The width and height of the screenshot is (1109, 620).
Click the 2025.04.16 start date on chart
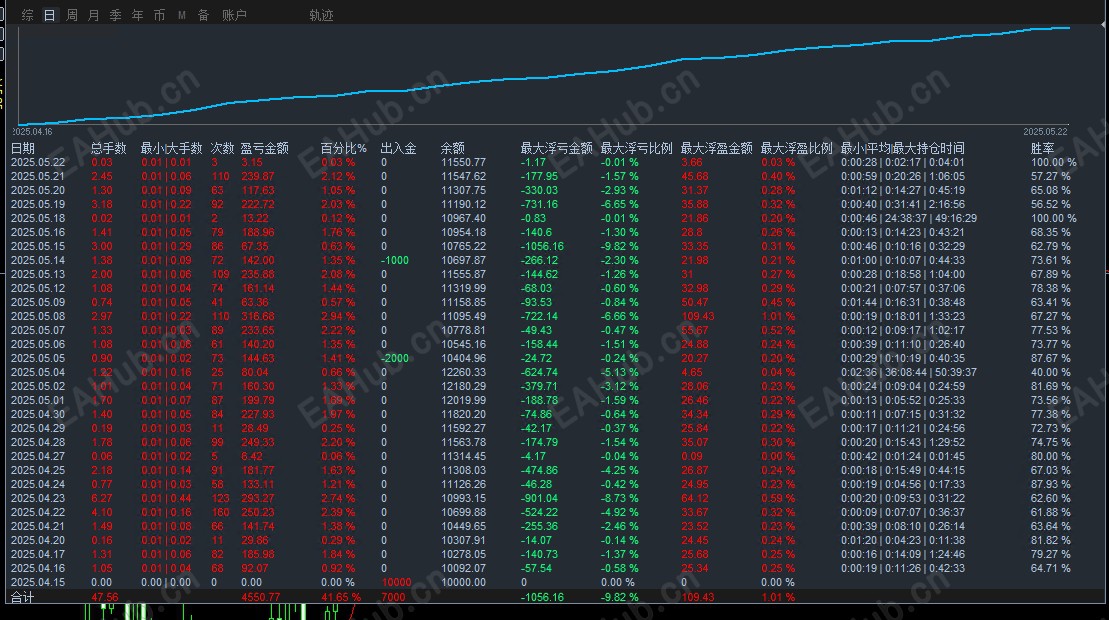[x=32, y=131]
